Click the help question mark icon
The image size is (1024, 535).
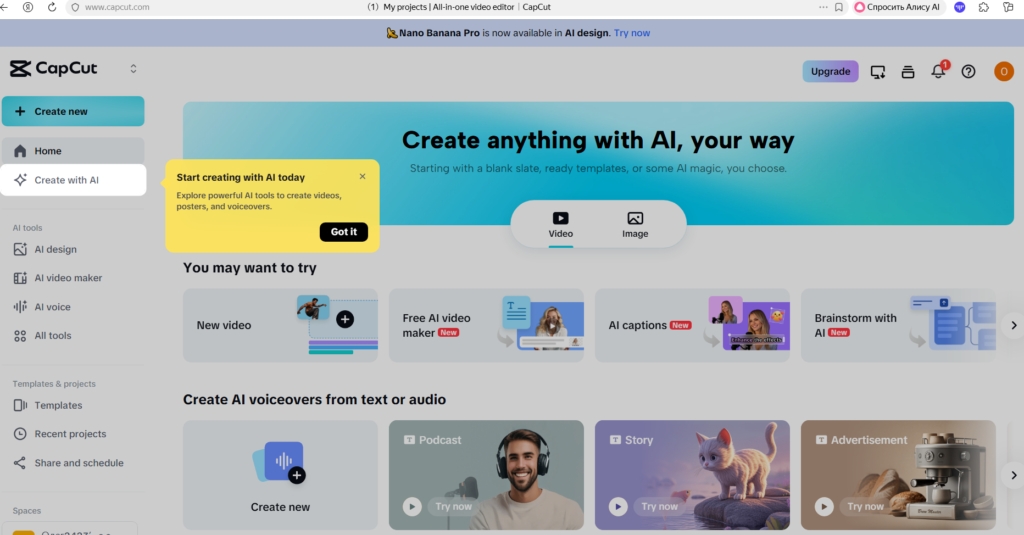point(968,72)
